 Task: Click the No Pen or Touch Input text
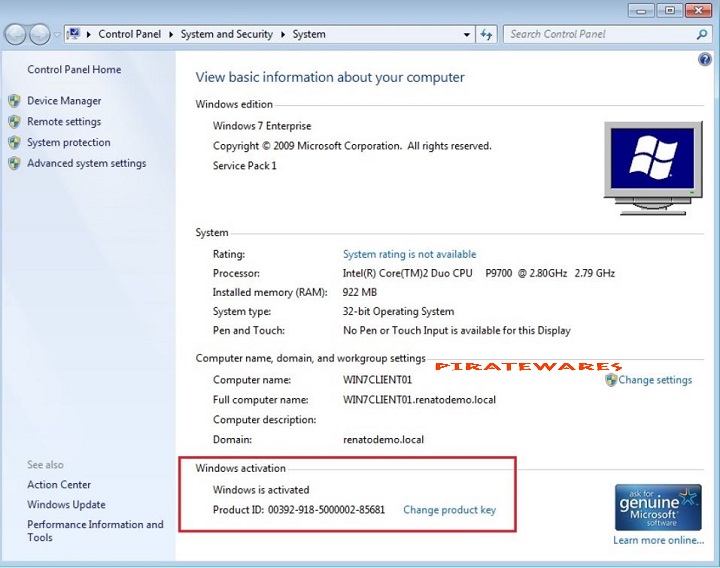point(456,331)
